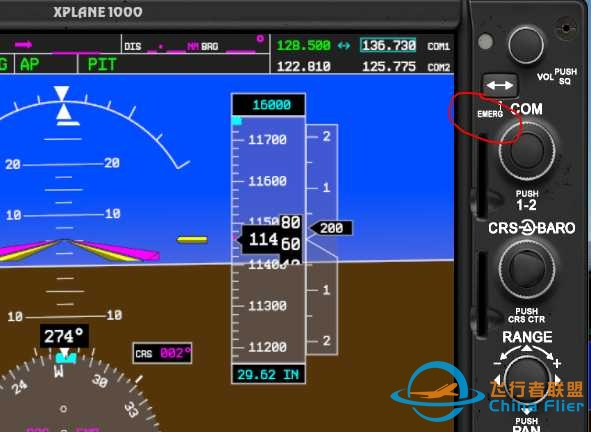Click the CRS 002° course box

click(x=162, y=353)
